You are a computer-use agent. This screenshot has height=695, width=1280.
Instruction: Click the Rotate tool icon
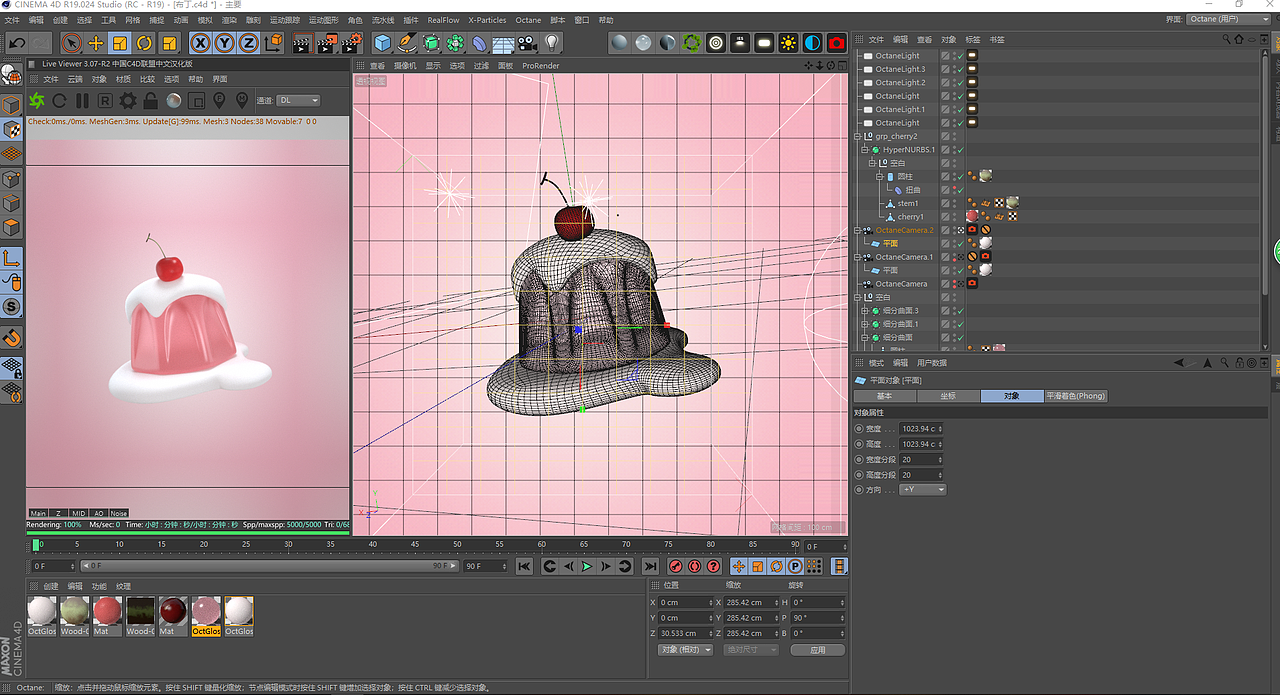click(145, 43)
